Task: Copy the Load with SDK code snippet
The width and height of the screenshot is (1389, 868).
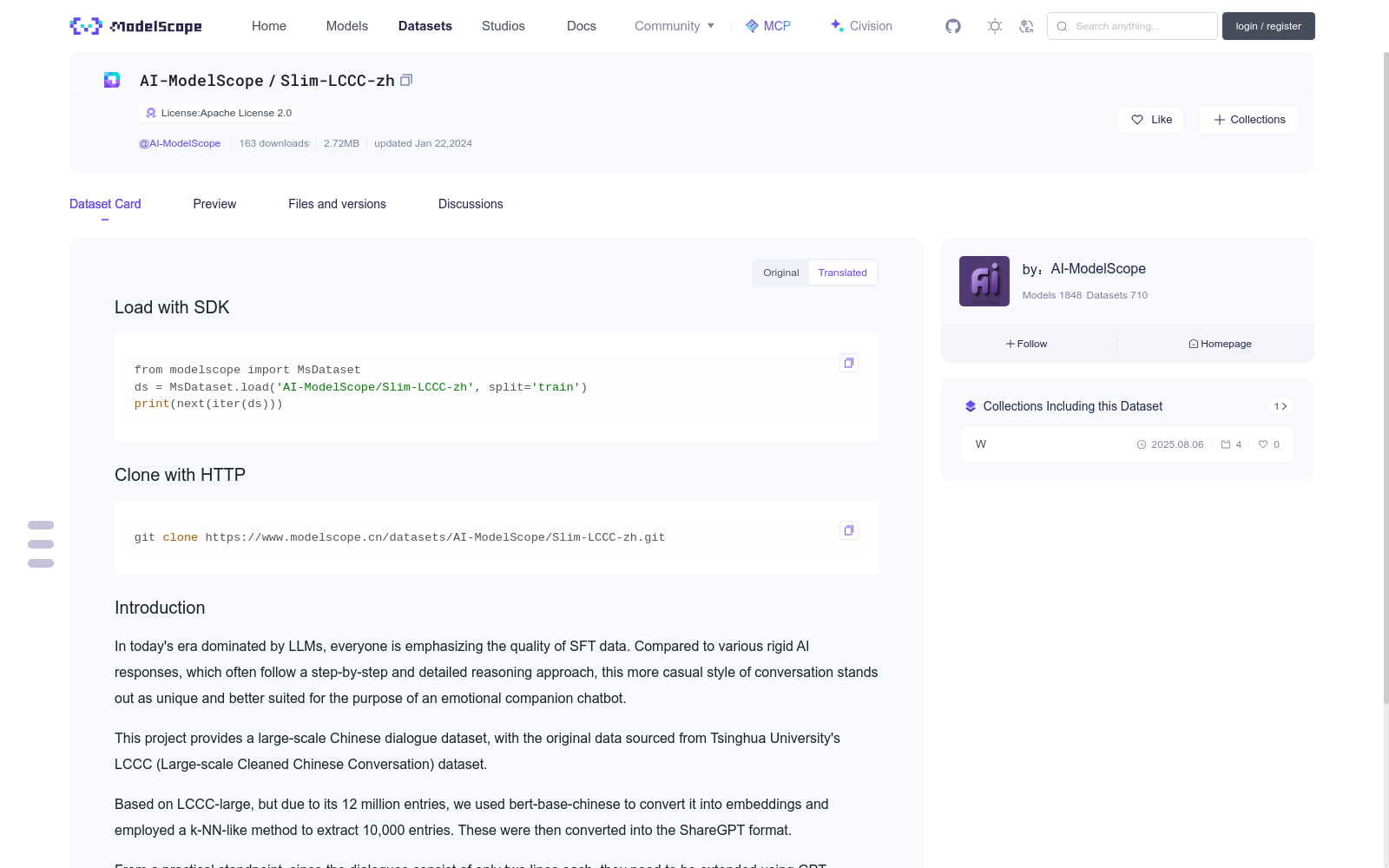Action: point(849,363)
